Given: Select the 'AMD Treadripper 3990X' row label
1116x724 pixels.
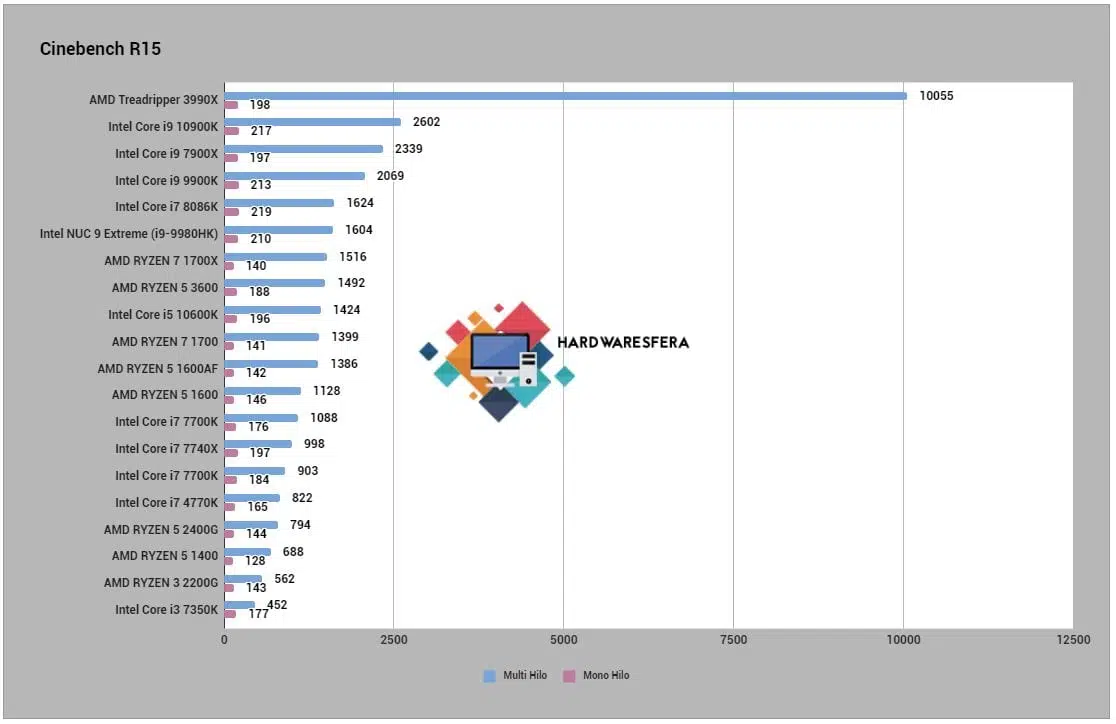Looking at the screenshot, I should tap(154, 100).
